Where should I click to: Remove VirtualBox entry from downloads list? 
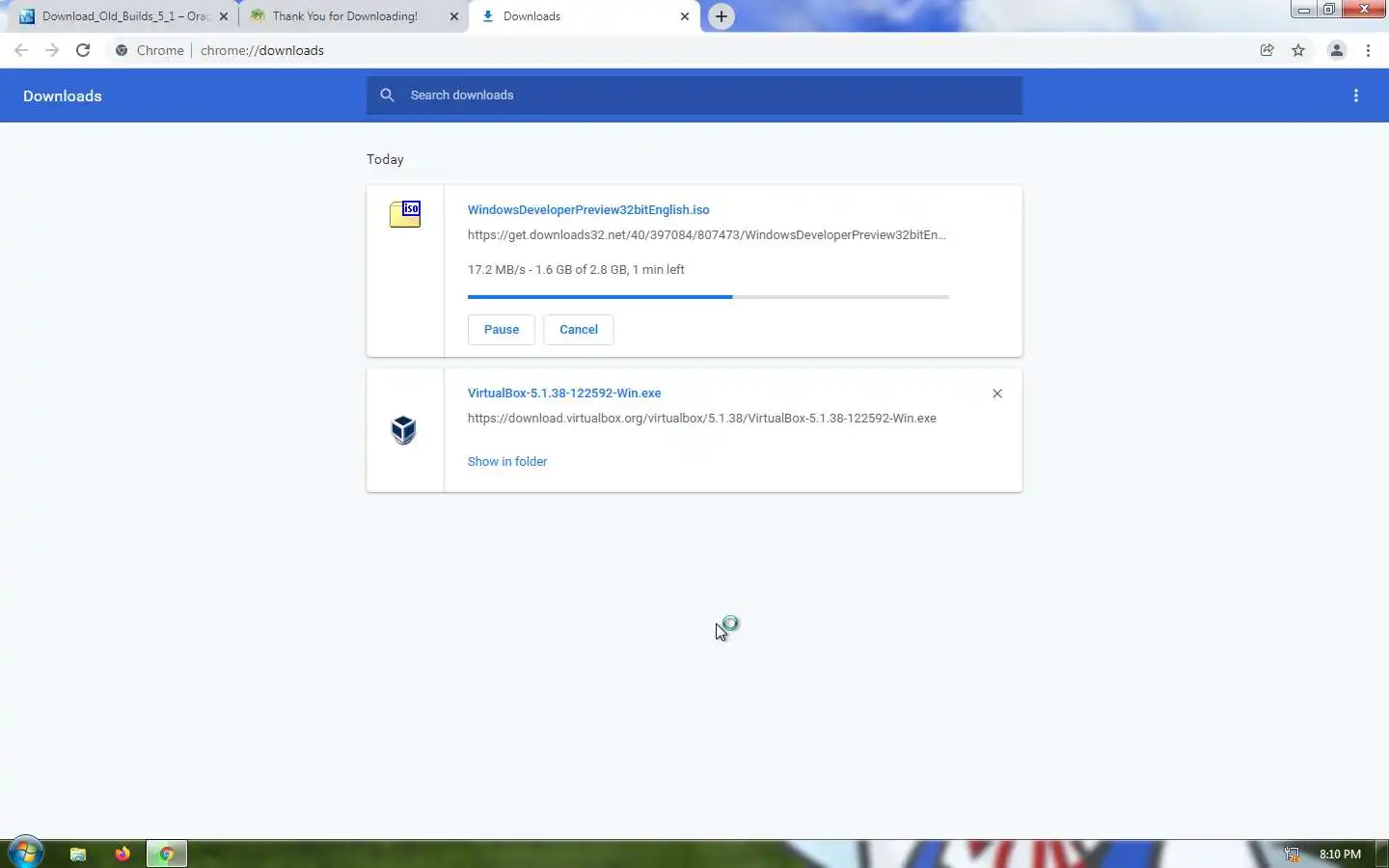pyautogui.click(x=997, y=393)
